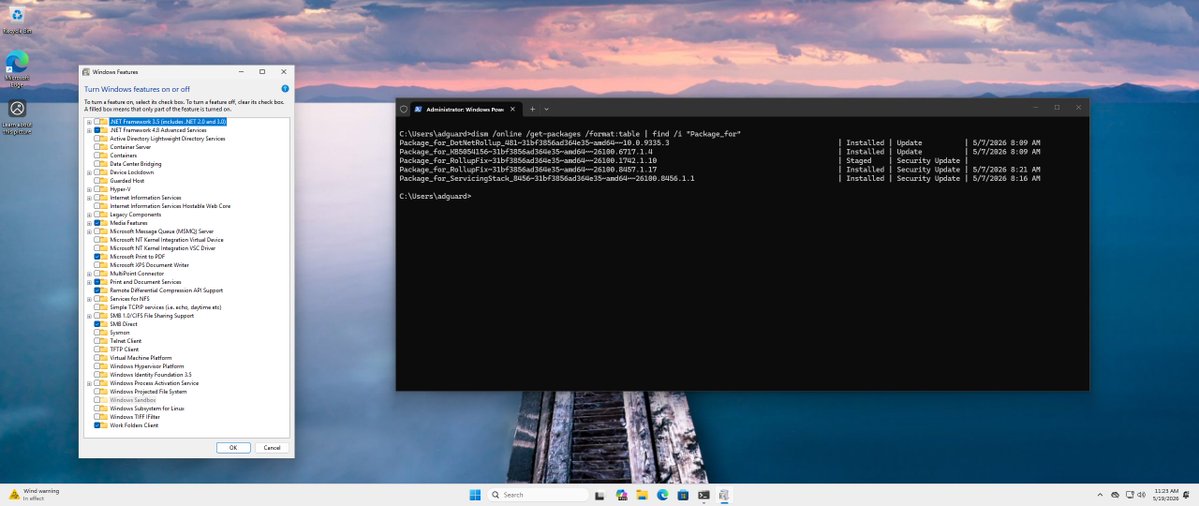Open File Explorer from the taskbar
Screen dimensions: 1199x506
pos(642,495)
